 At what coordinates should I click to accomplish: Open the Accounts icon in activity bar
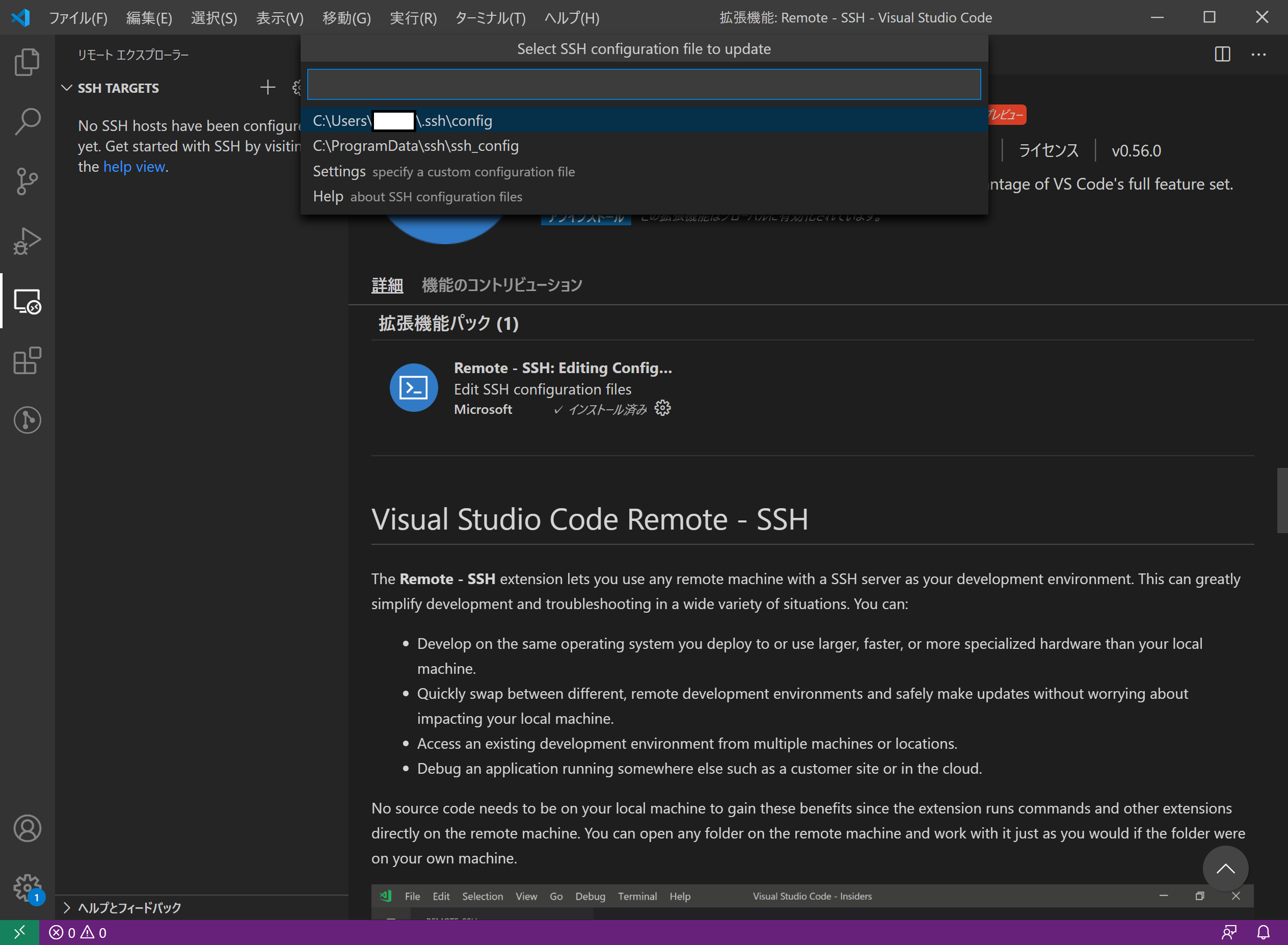(27, 828)
